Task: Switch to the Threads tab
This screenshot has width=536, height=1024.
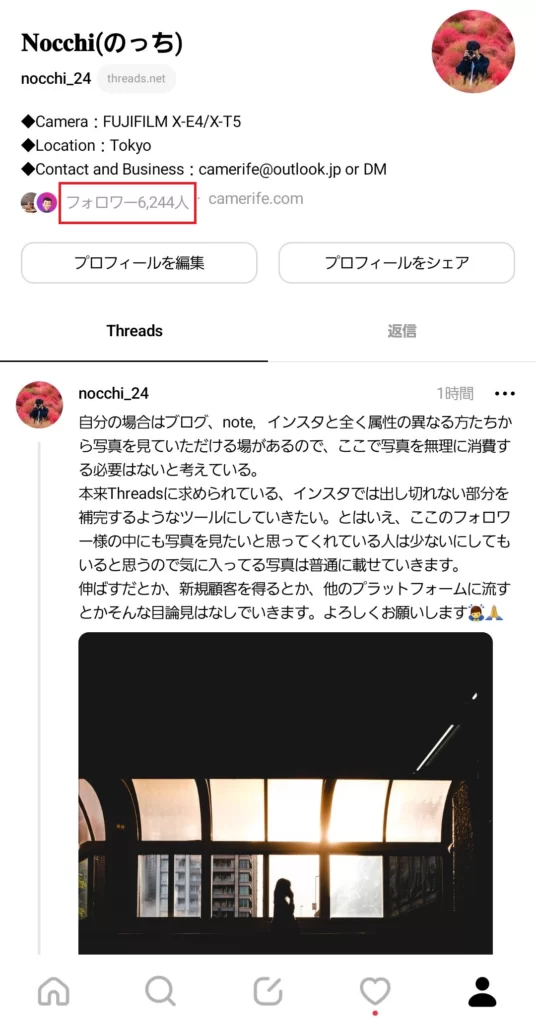Action: (134, 331)
